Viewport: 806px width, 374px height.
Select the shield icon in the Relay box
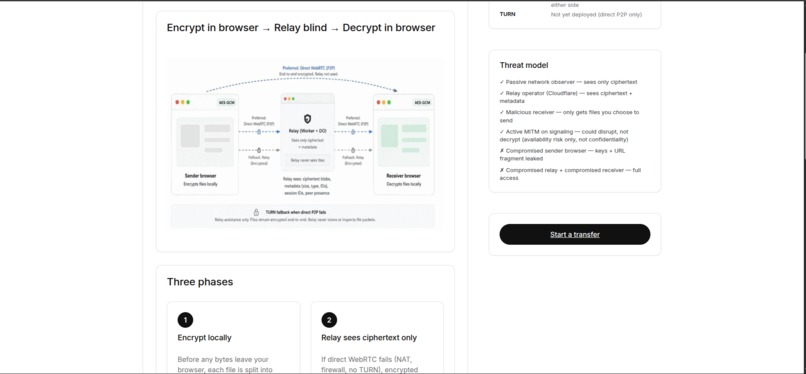pyautogui.click(x=307, y=119)
